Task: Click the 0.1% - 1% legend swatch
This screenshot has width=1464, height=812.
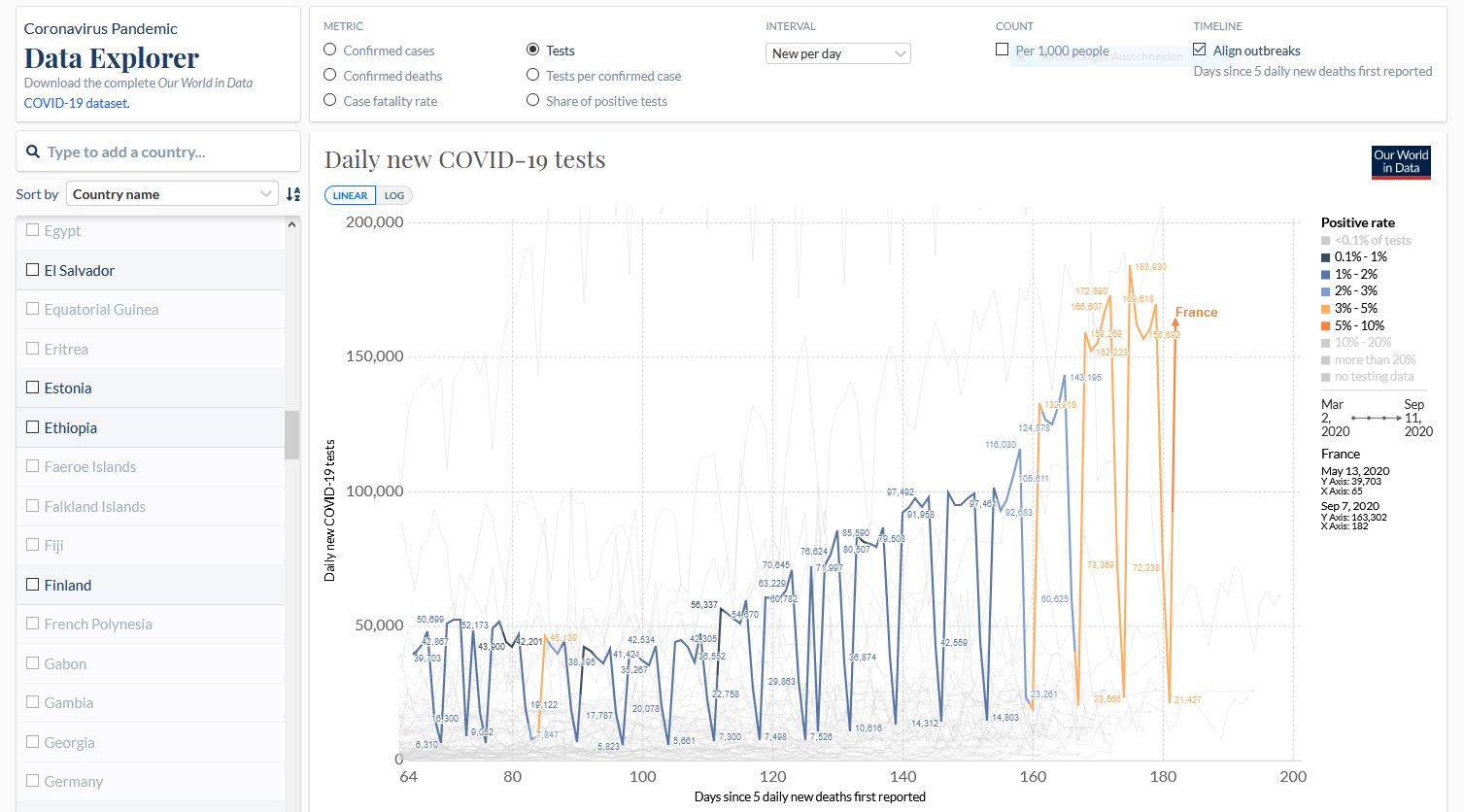Action: [1326, 257]
